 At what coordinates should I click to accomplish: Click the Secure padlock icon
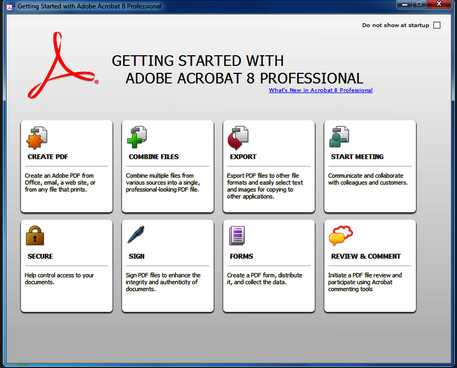click(x=35, y=235)
